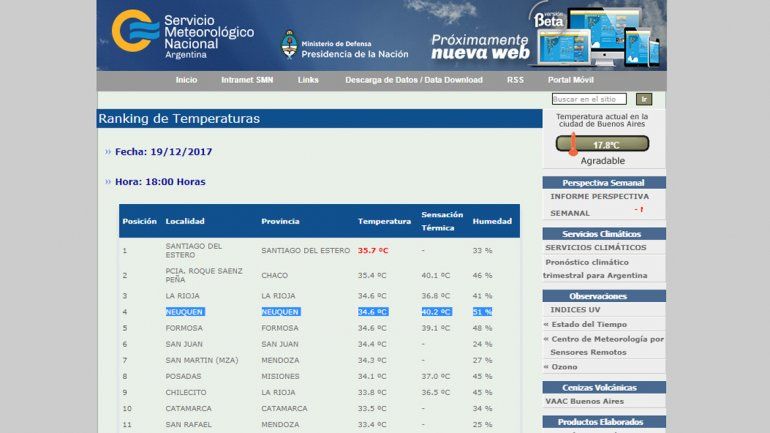Go to Descarga de Datos / Data Download
The width and height of the screenshot is (770, 433).
(x=413, y=80)
